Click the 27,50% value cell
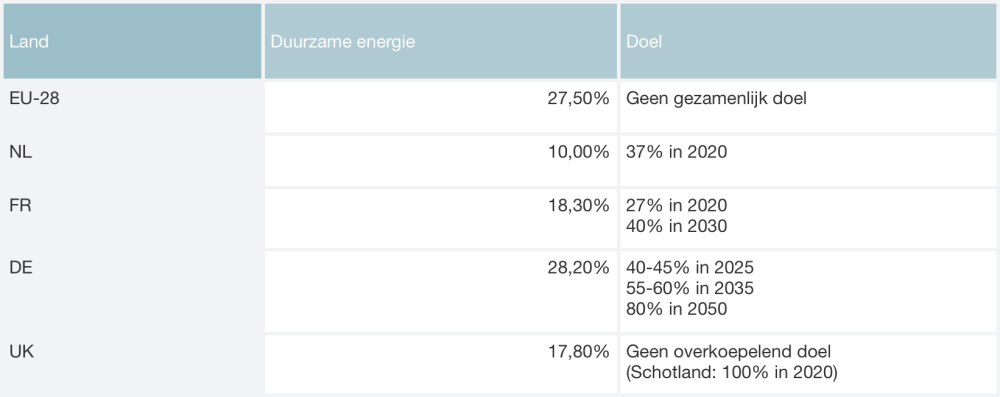This screenshot has width=1000, height=397. (x=441, y=107)
